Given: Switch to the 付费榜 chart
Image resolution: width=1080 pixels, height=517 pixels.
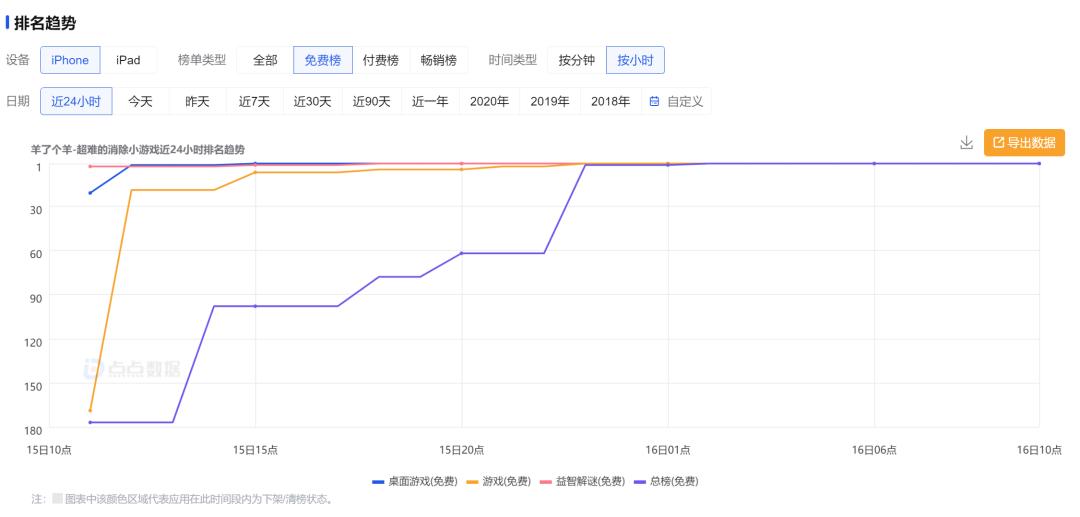Looking at the screenshot, I should click(381, 60).
